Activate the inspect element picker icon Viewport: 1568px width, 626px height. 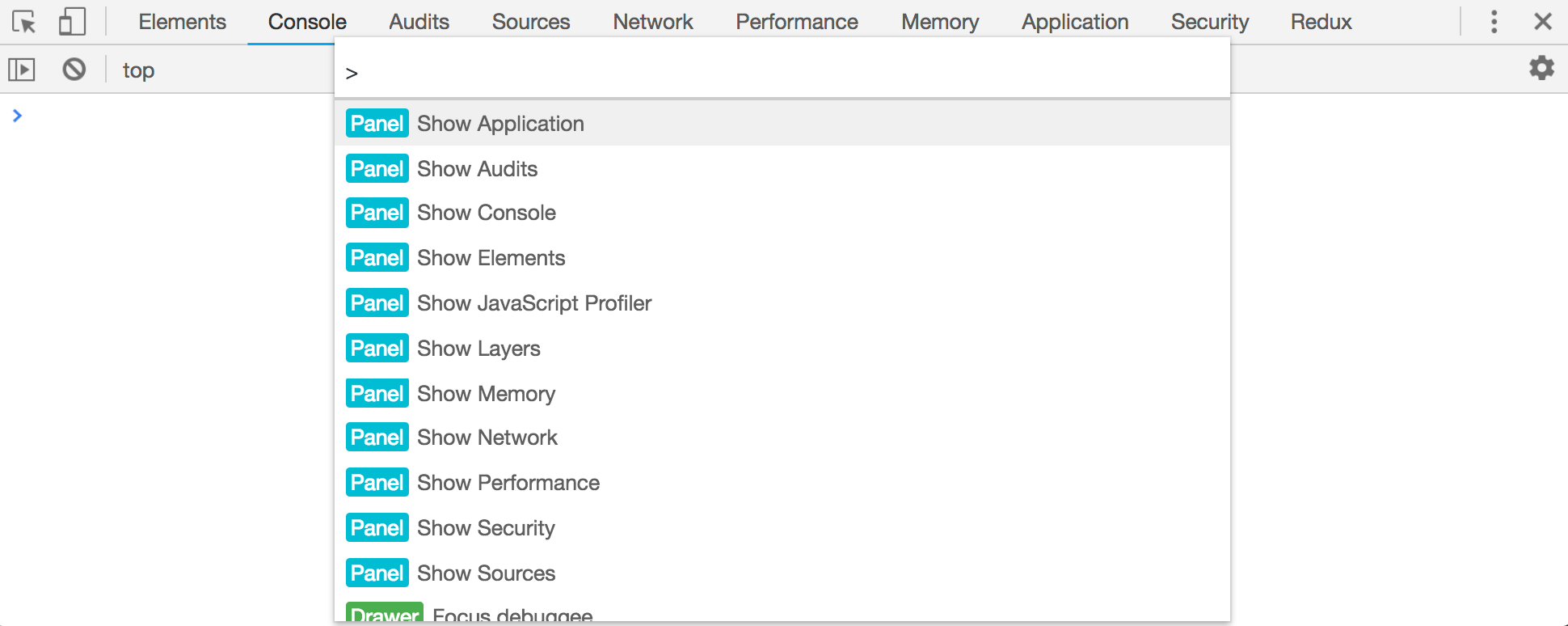pos(24,22)
